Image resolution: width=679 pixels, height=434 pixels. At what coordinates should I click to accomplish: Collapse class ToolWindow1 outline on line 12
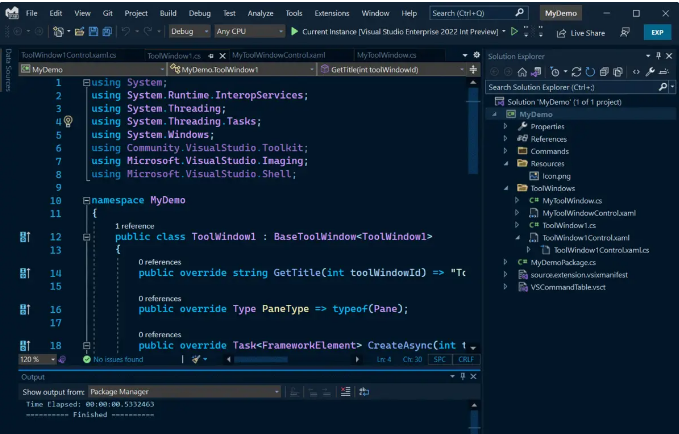[86, 237]
